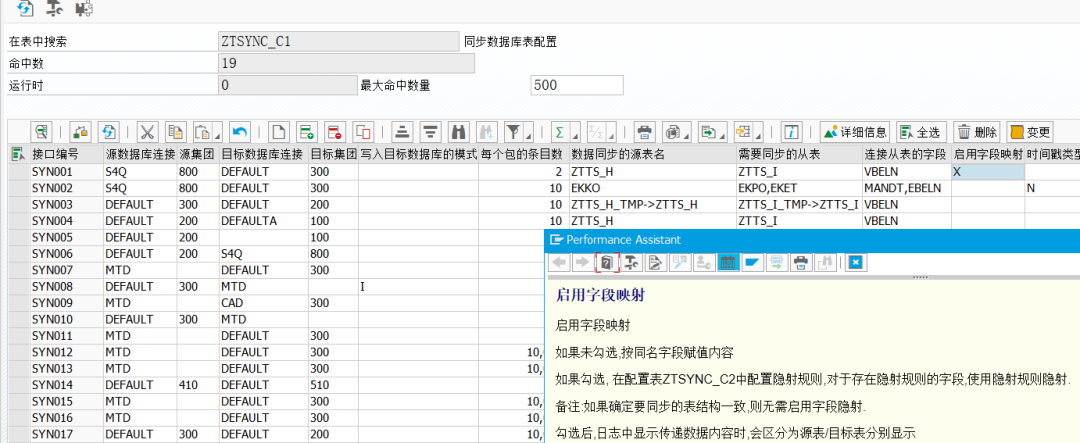1080x443 pixels.
Task: Click the Sort Ascending icon
Action: 403,132
